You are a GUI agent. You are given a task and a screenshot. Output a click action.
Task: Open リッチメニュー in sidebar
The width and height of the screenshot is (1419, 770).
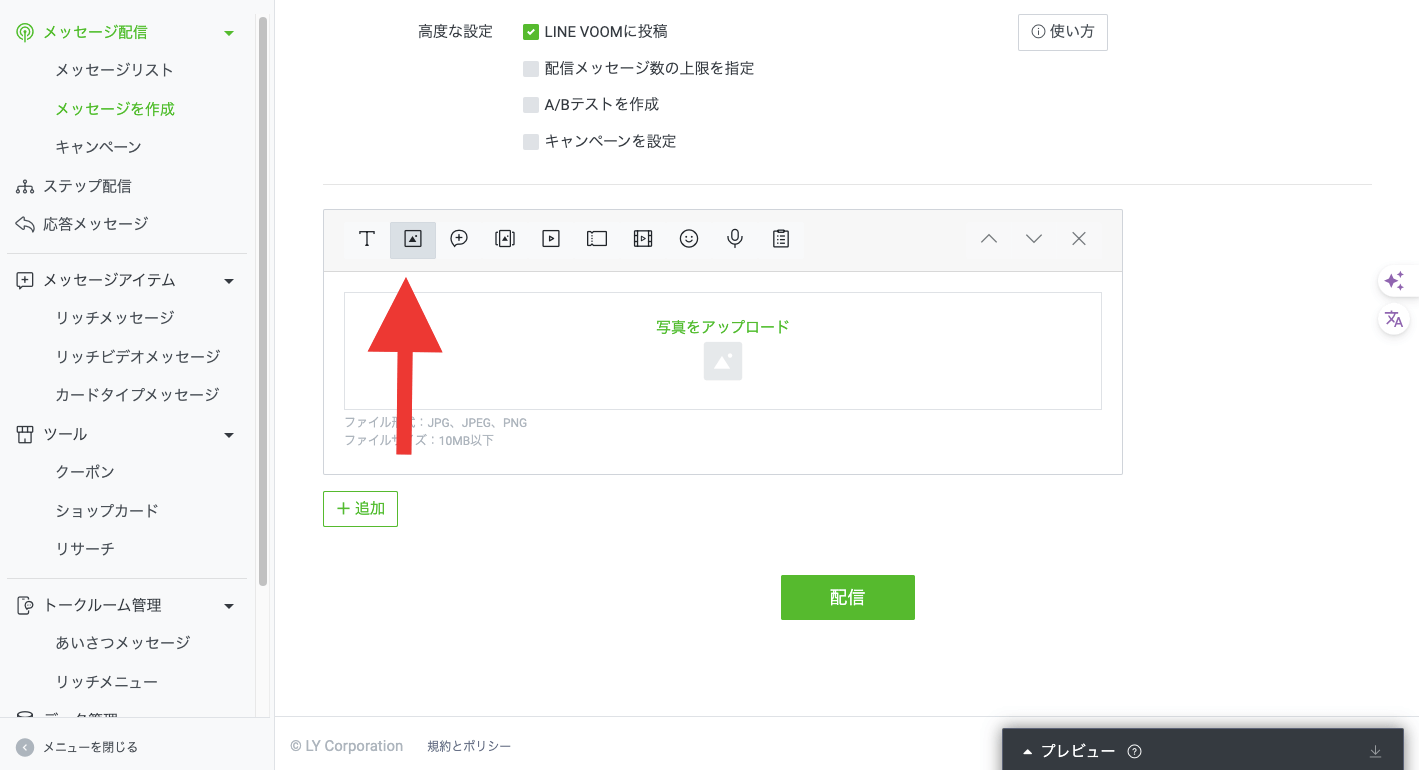[107, 682]
